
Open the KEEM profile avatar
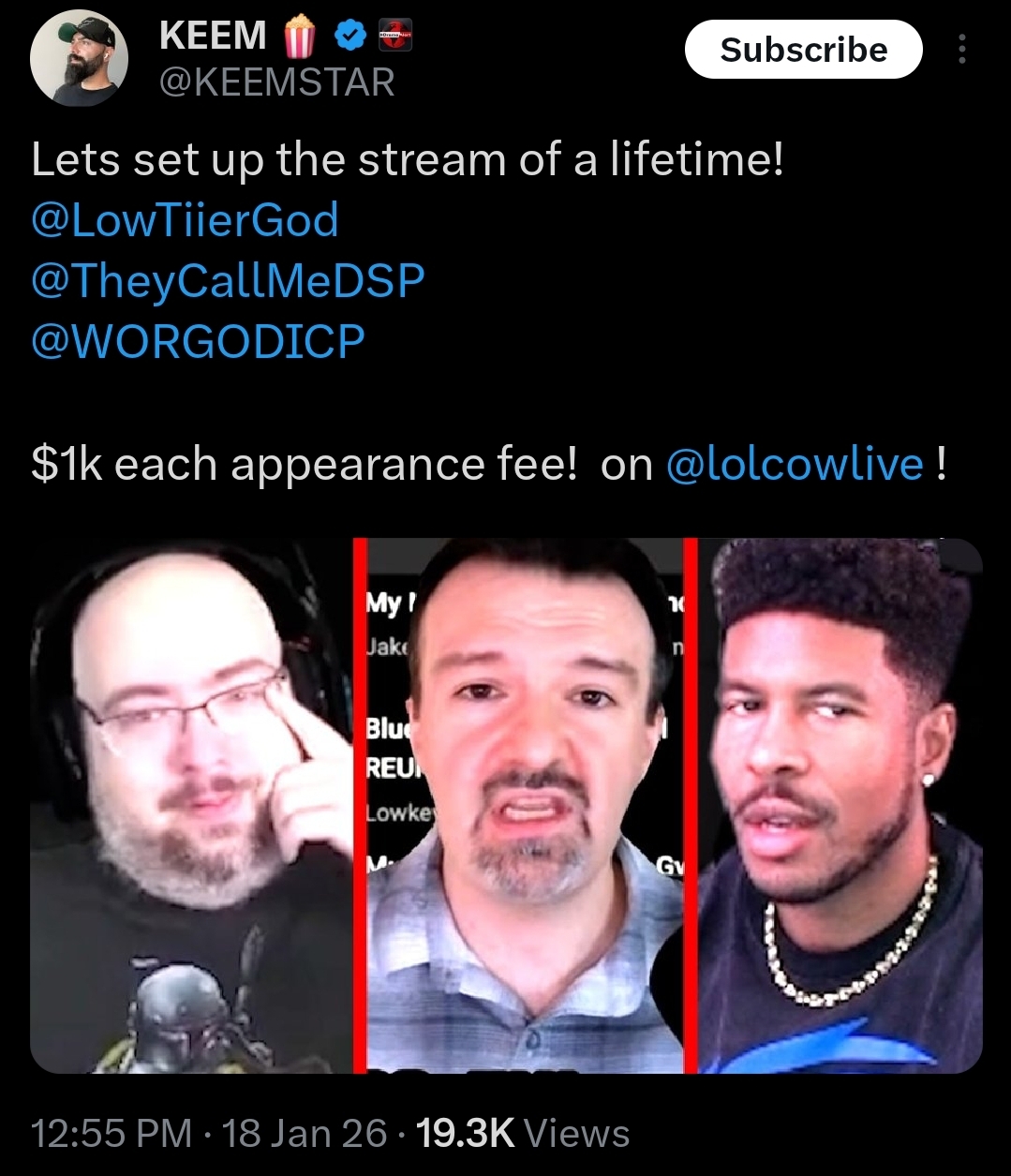tap(79, 61)
